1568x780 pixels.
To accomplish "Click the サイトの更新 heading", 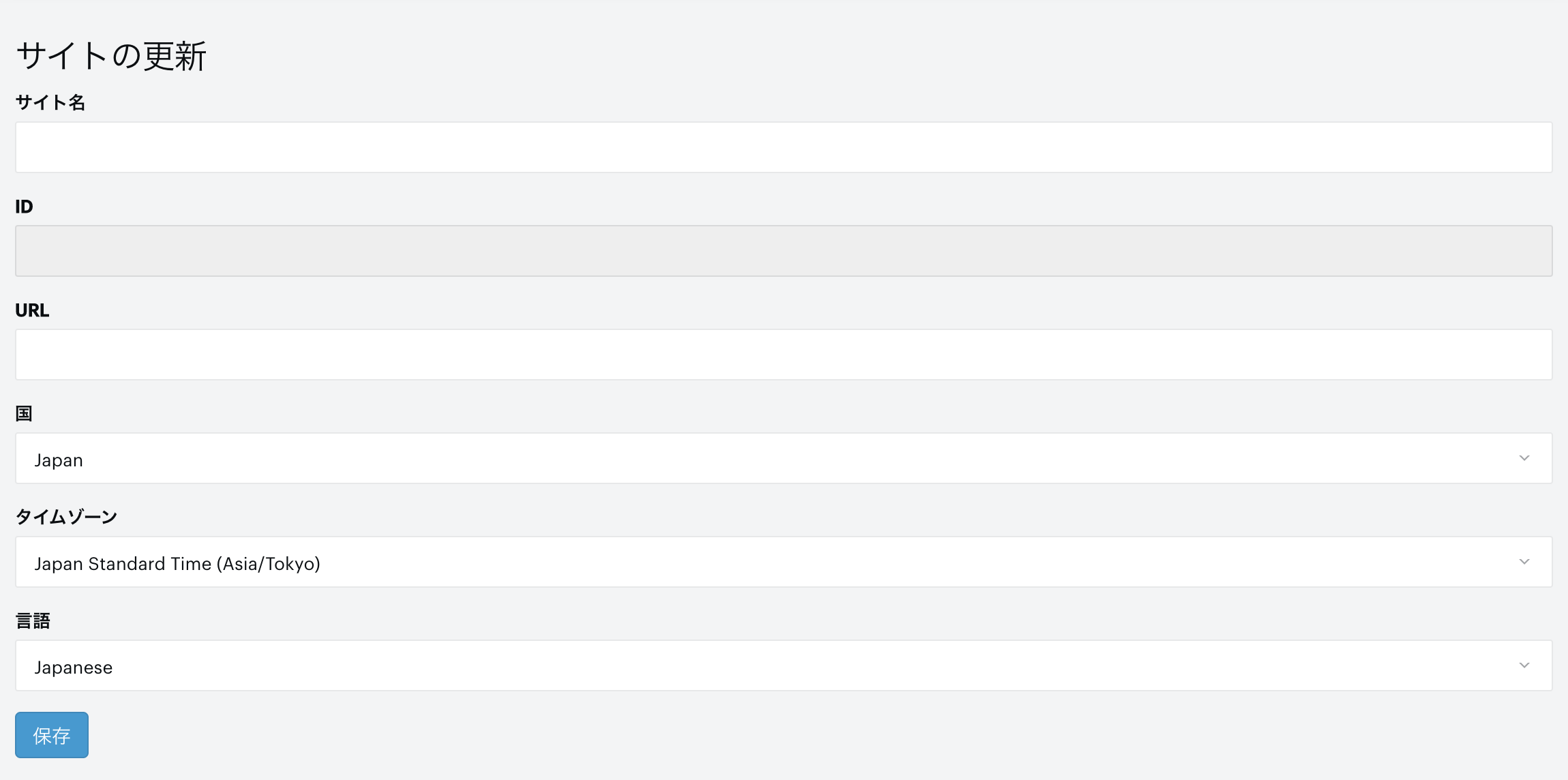I will click(111, 56).
